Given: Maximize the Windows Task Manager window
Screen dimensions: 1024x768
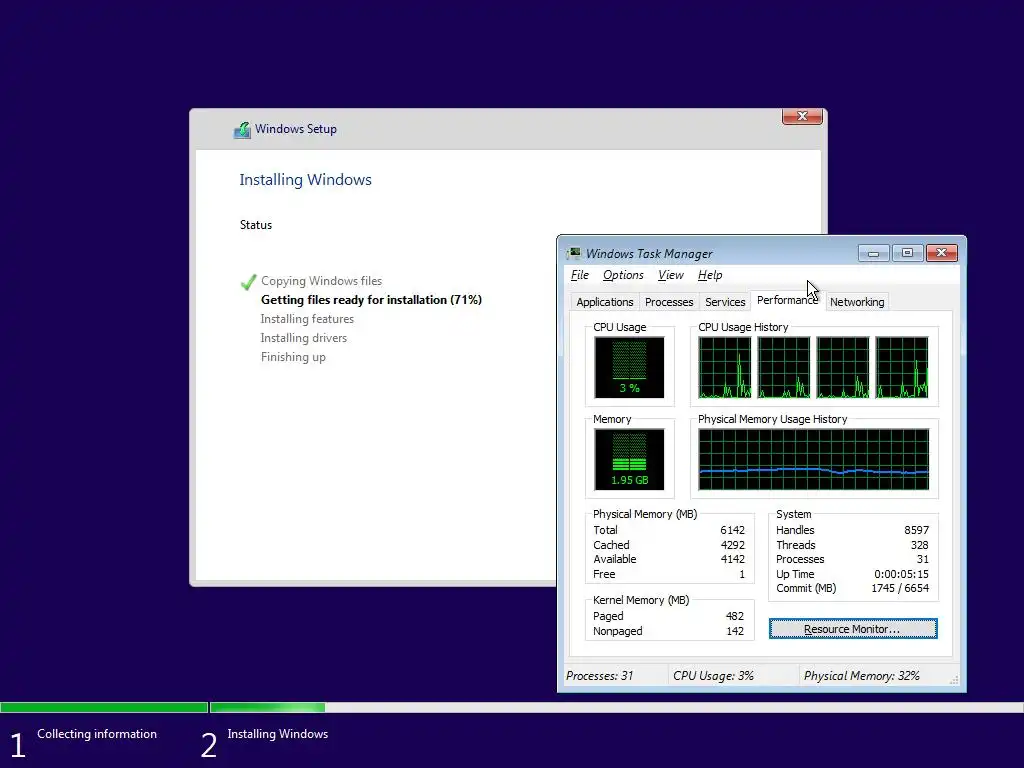Looking at the screenshot, I should [x=907, y=253].
